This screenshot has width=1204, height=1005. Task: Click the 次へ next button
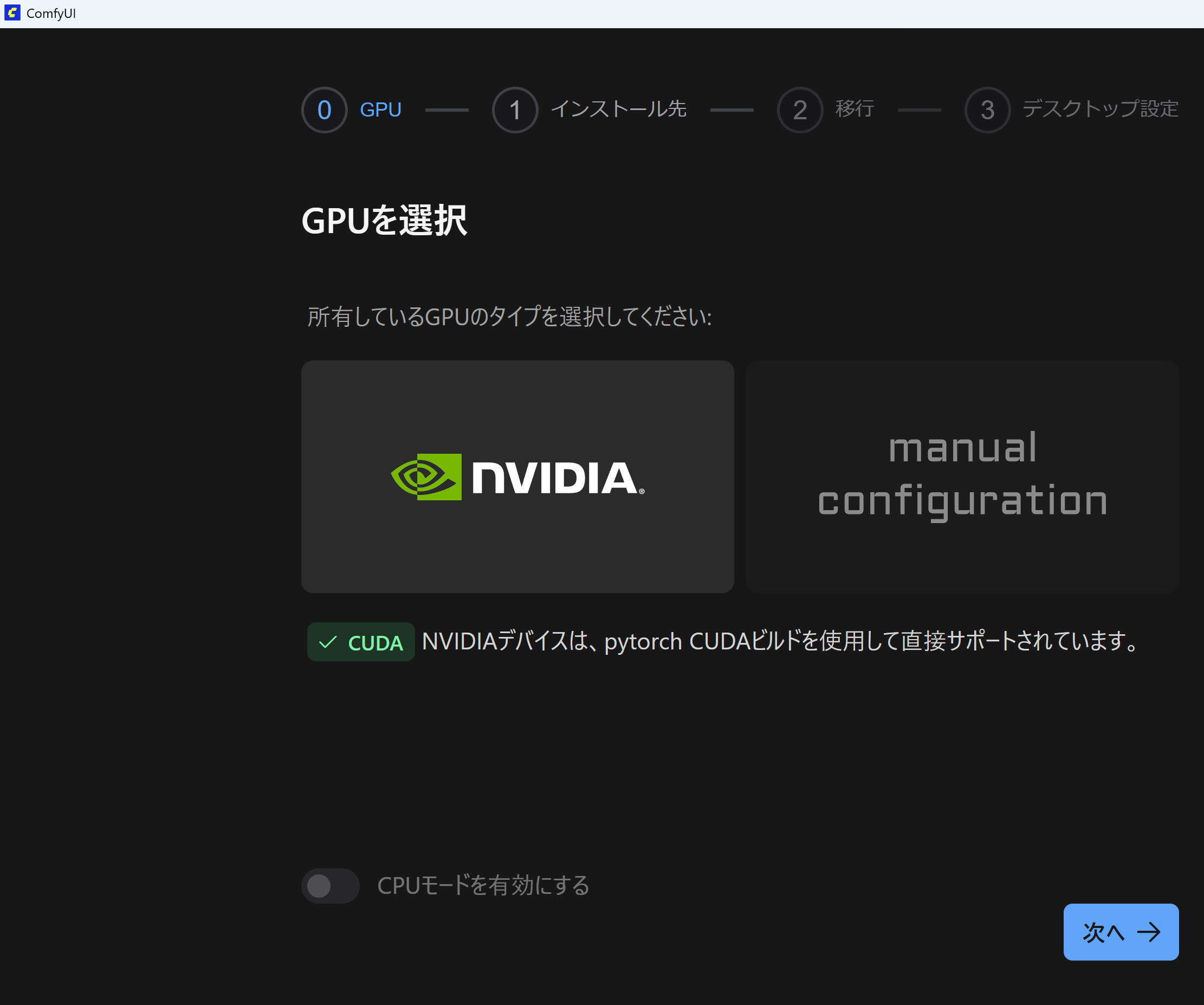pyautogui.click(x=1121, y=932)
